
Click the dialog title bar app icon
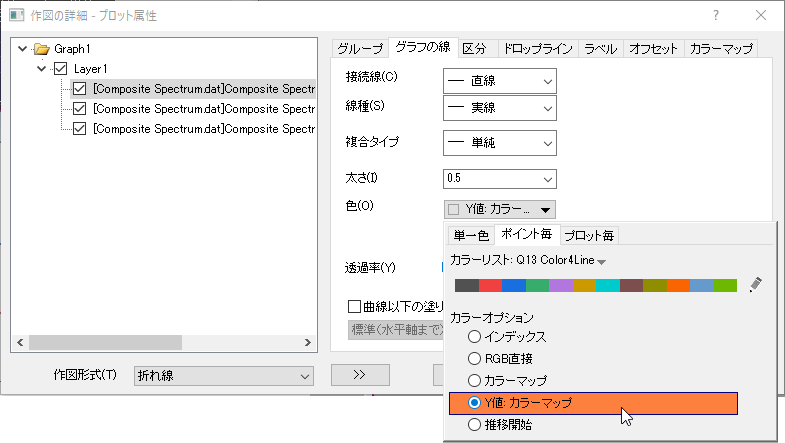(x=17, y=15)
